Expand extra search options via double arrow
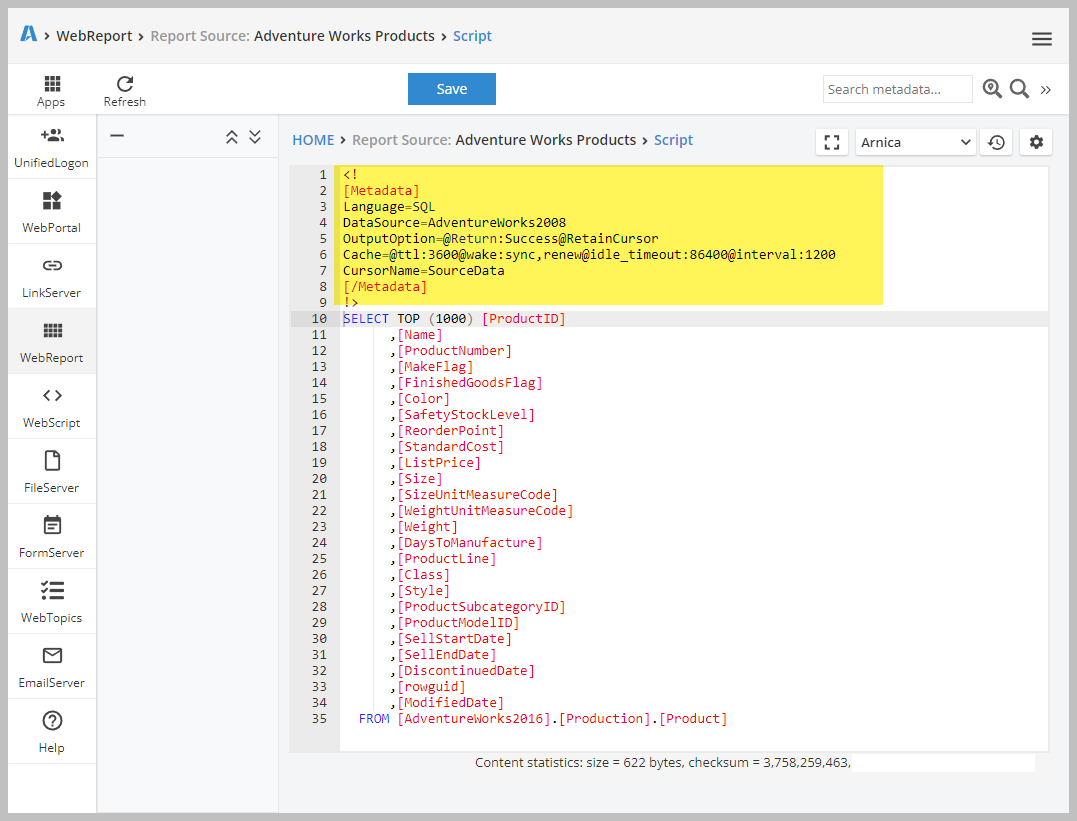 click(1046, 89)
